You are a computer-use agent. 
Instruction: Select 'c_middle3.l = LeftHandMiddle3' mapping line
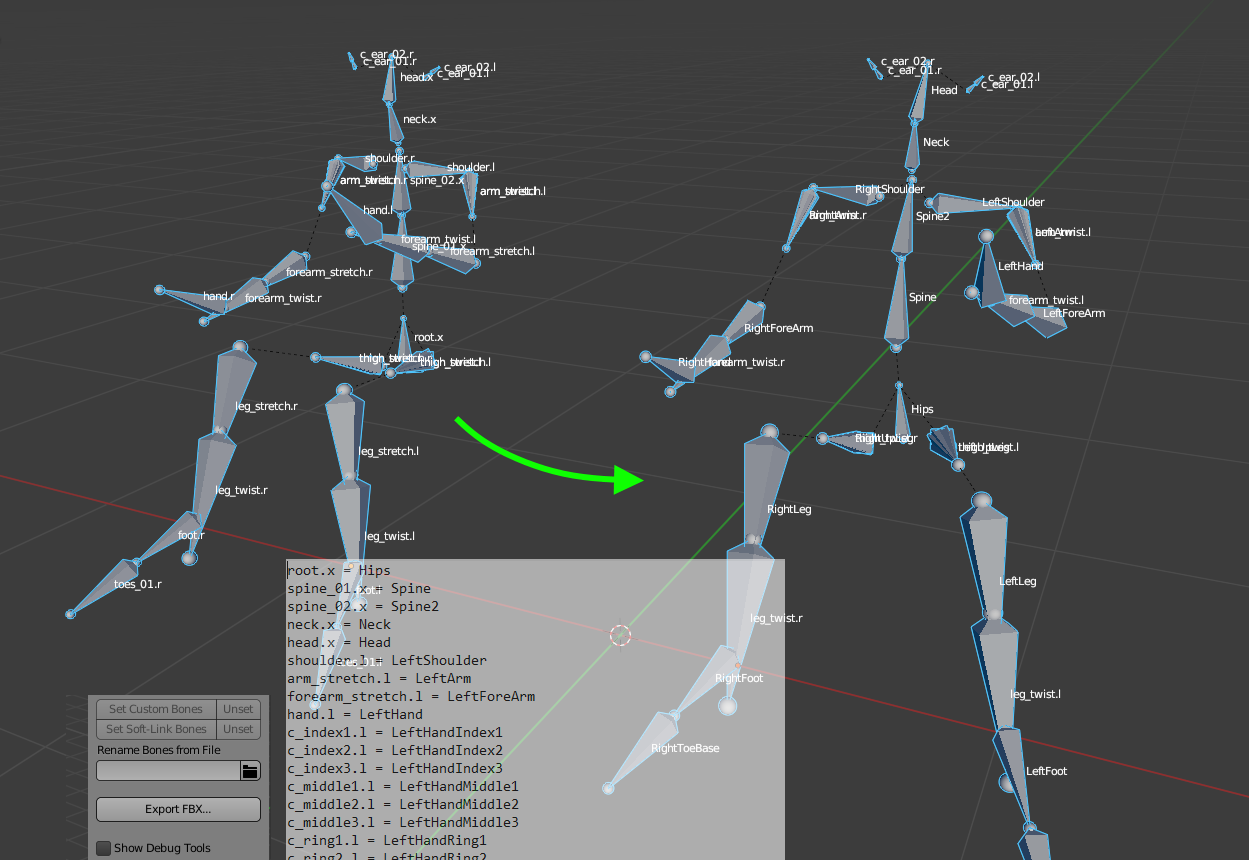click(x=403, y=822)
